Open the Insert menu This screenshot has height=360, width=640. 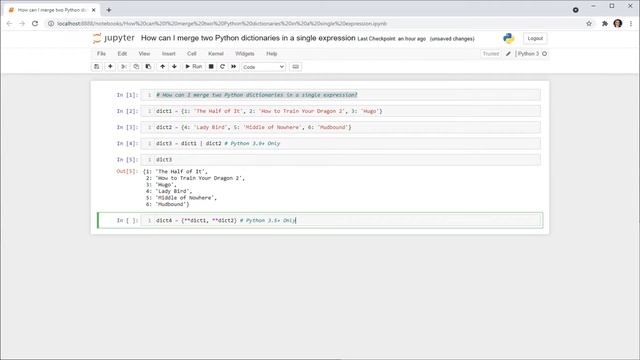[169, 53]
